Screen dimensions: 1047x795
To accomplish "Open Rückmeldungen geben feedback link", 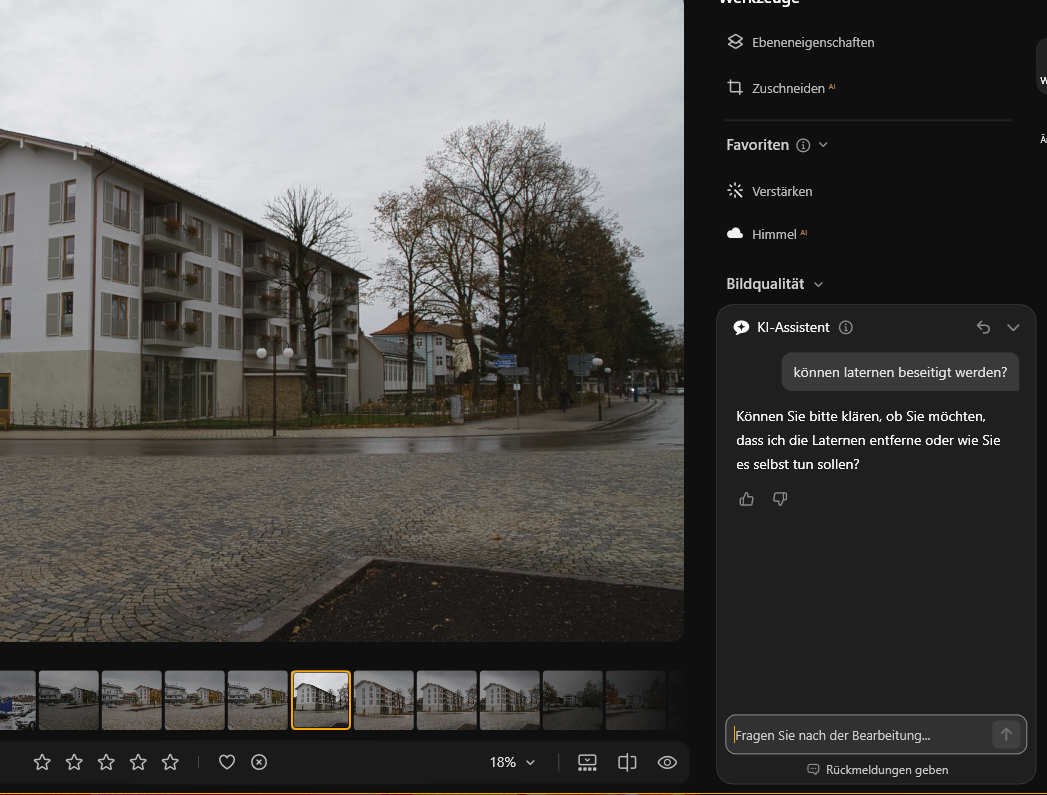I will coord(878,770).
